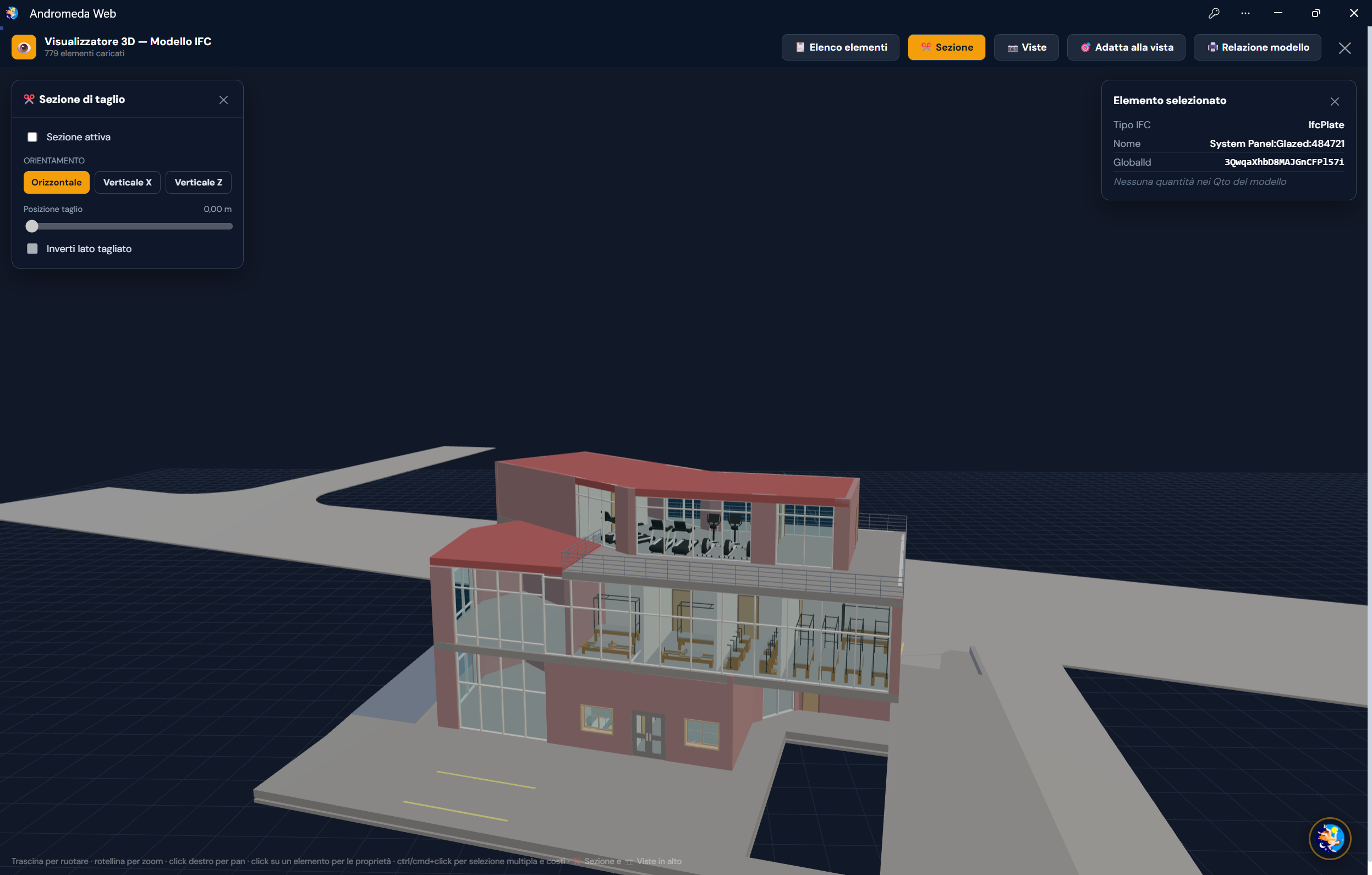
Task: Click Adatta alla vista button
Action: (x=1126, y=47)
